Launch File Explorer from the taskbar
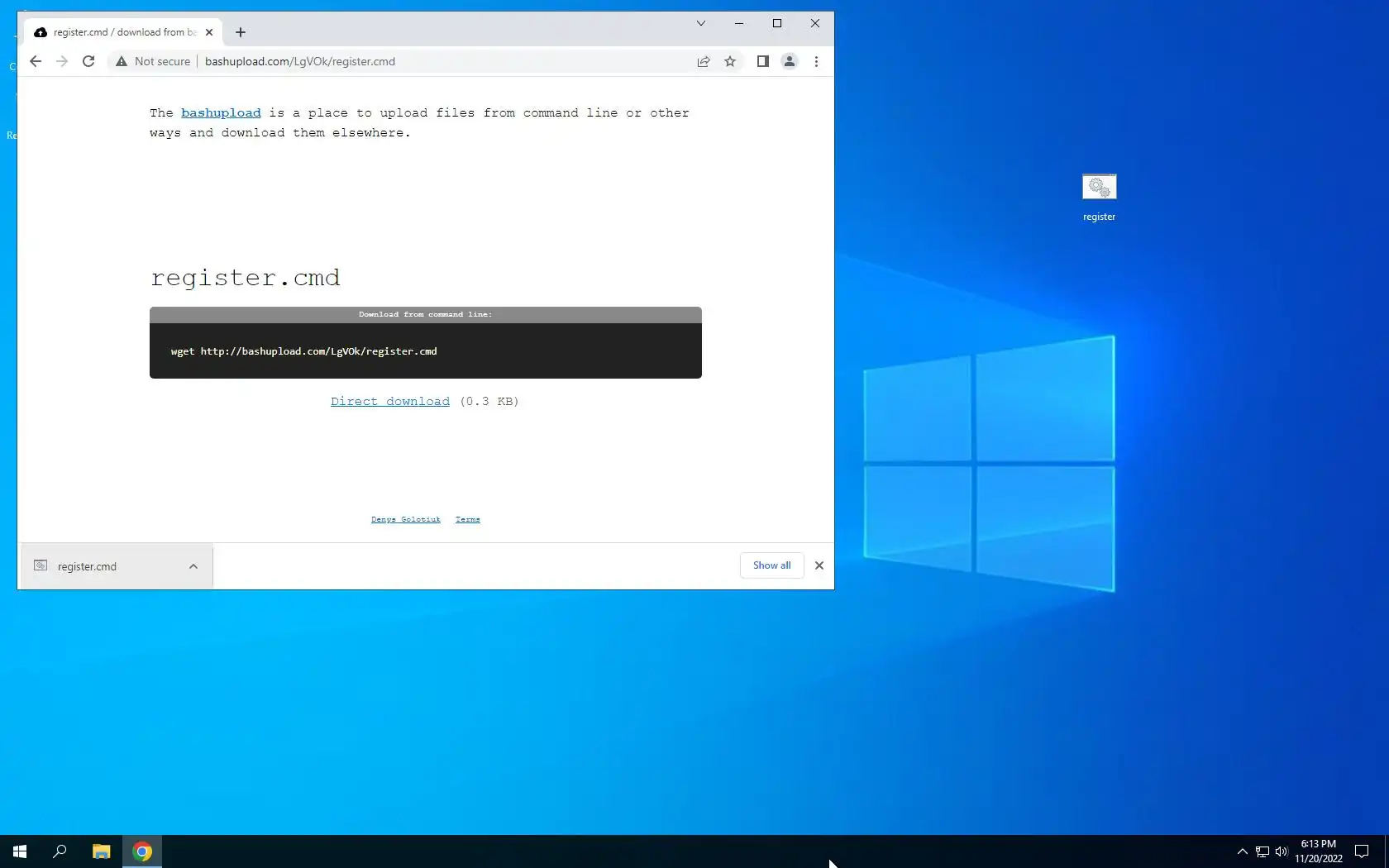Viewport: 1389px width, 868px height. click(x=101, y=851)
